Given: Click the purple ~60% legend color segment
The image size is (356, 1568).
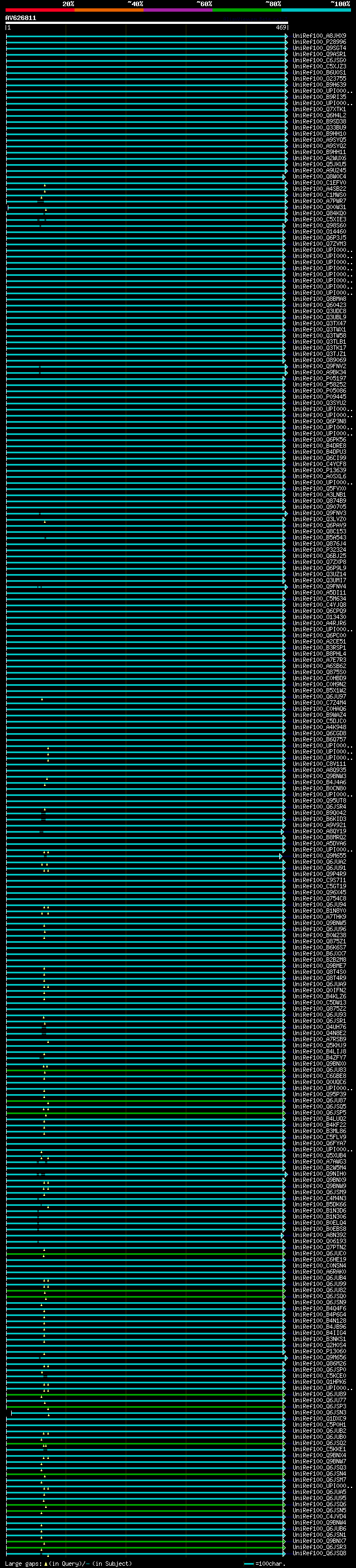Looking at the screenshot, I should tap(179, 10).
